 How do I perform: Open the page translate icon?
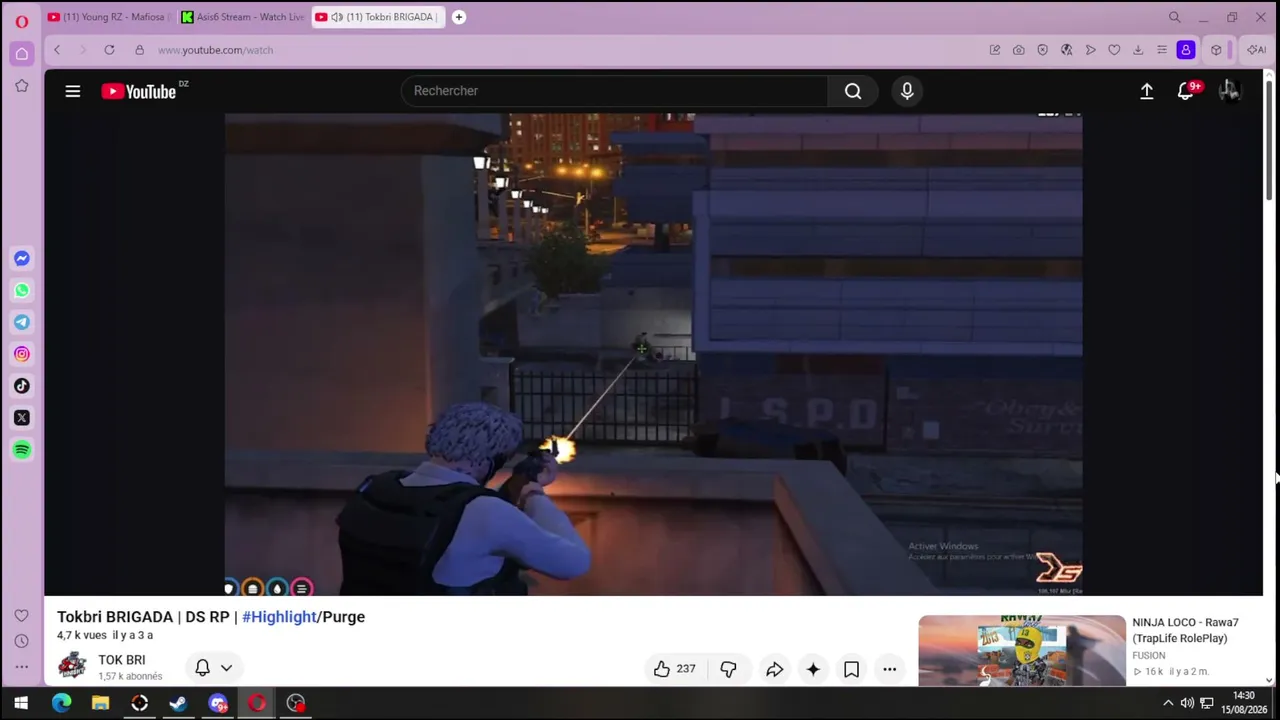[x=1066, y=50]
